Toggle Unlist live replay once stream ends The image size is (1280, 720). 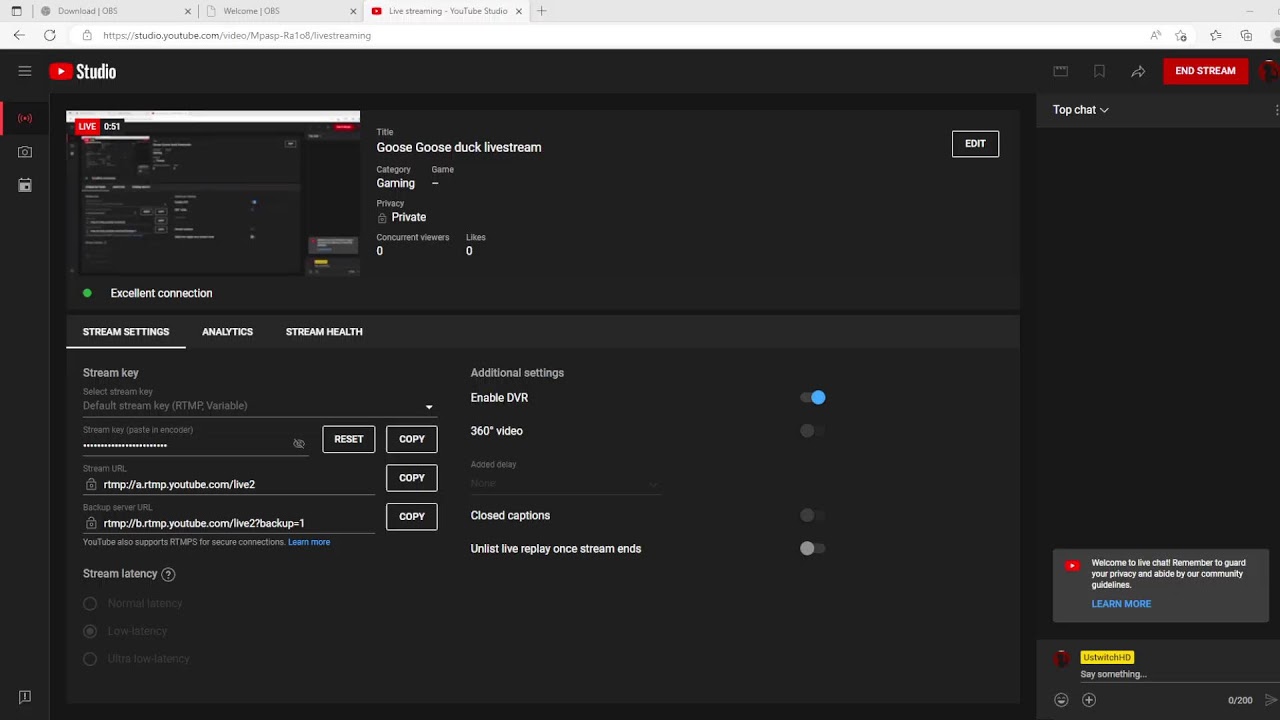(812, 548)
